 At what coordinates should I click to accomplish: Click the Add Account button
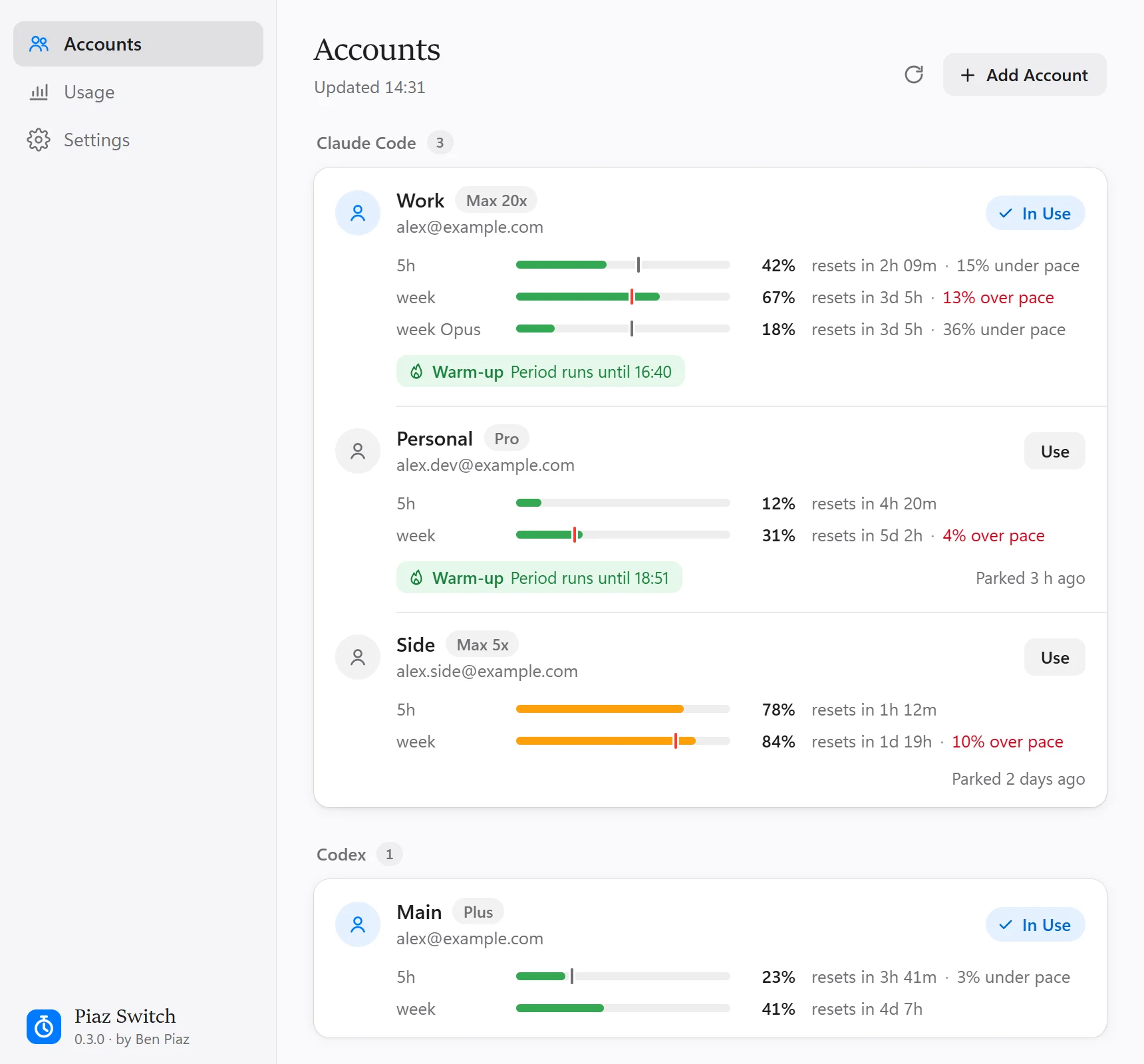(x=1025, y=74)
